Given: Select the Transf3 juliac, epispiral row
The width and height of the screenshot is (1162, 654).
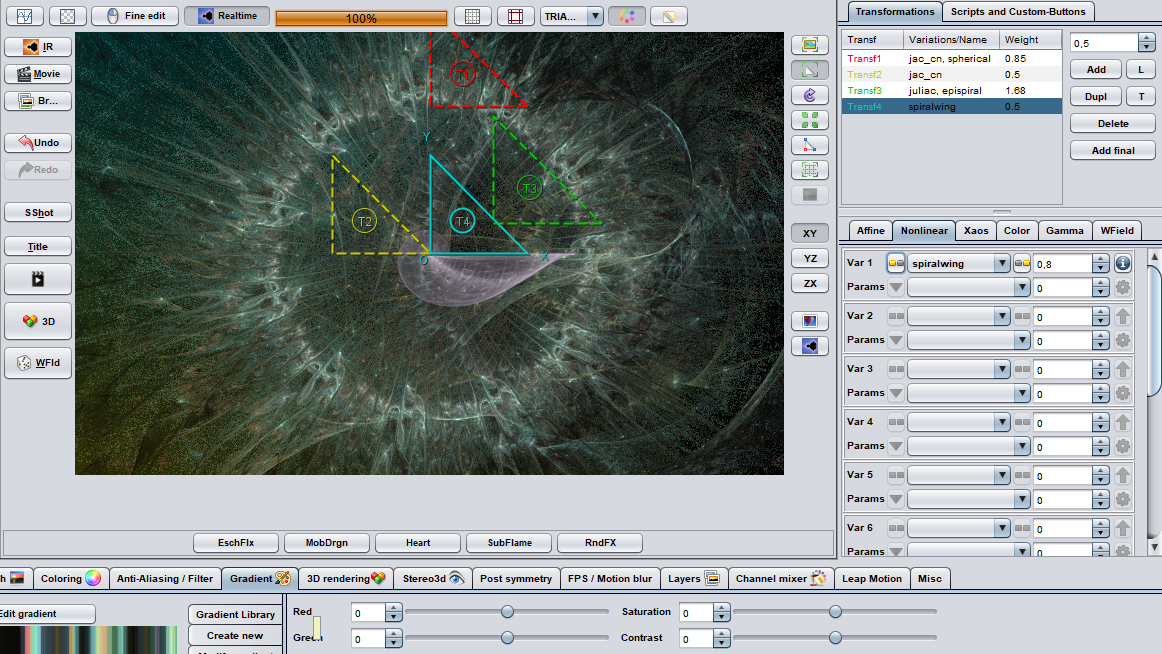Looking at the screenshot, I should click(950, 90).
